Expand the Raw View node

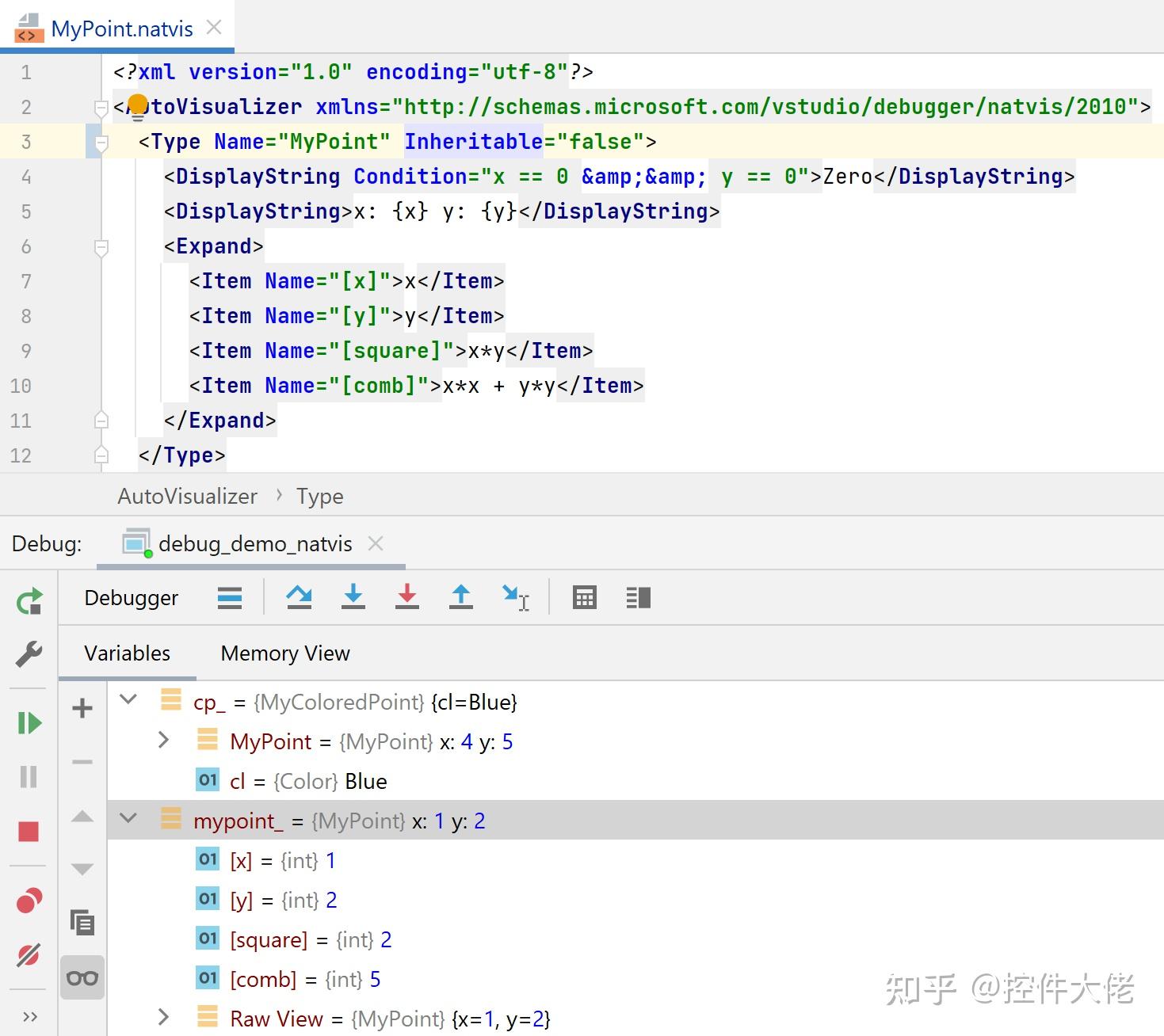point(164,1018)
